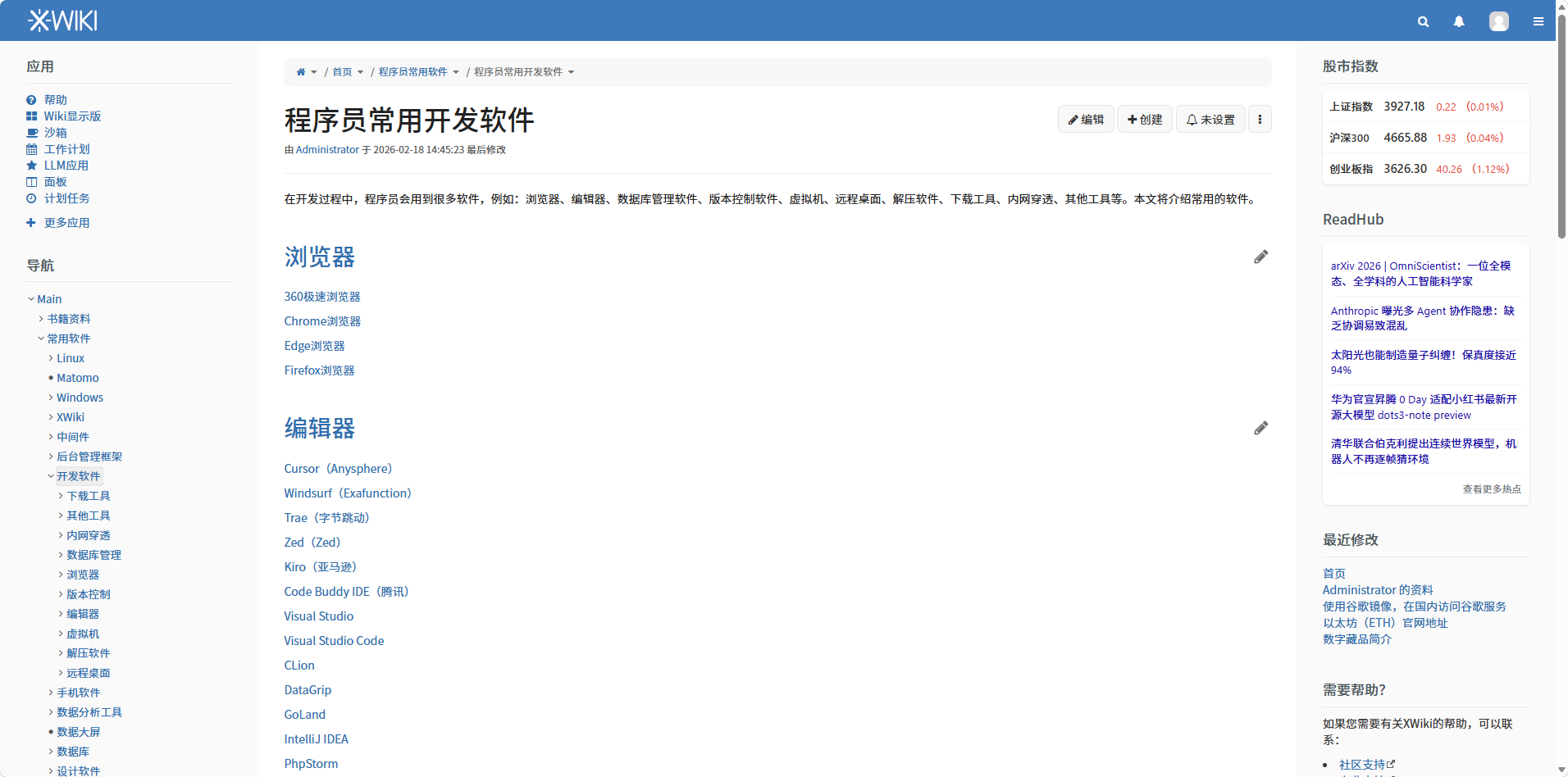Open the hamburger drawer menu
This screenshot has width=1568, height=777.
pyautogui.click(x=1538, y=21)
